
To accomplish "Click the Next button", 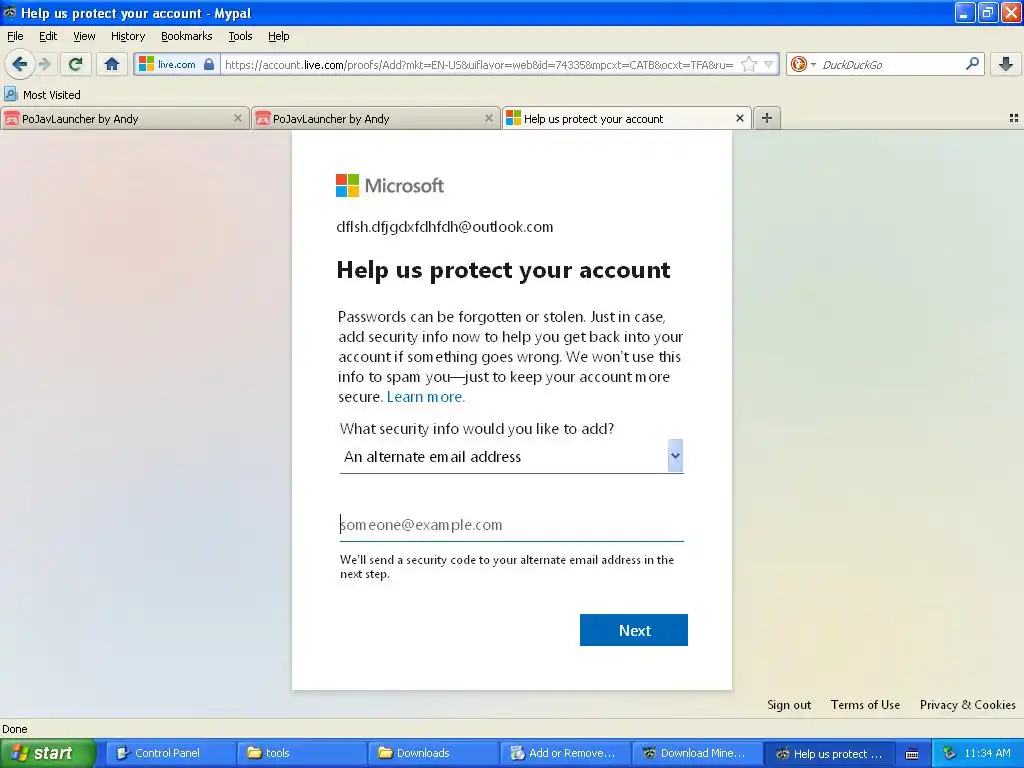I will (633, 630).
